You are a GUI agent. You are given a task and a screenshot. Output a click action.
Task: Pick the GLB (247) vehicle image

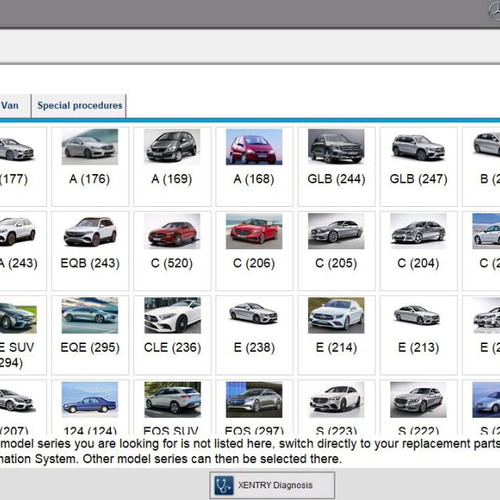(418, 147)
